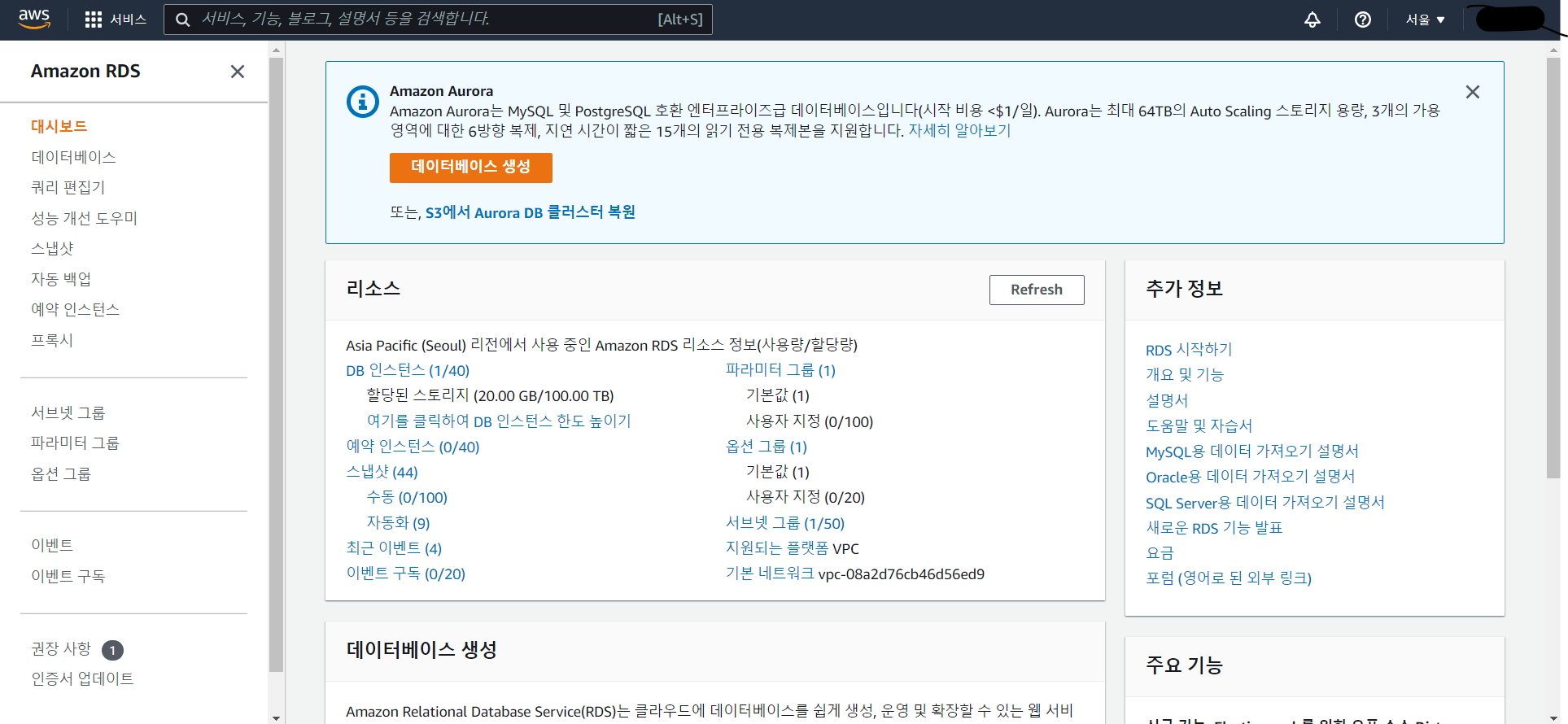Click the sidebar scrollbar up arrow
Image resolution: width=1568 pixels, height=724 pixels.
pos(276,50)
